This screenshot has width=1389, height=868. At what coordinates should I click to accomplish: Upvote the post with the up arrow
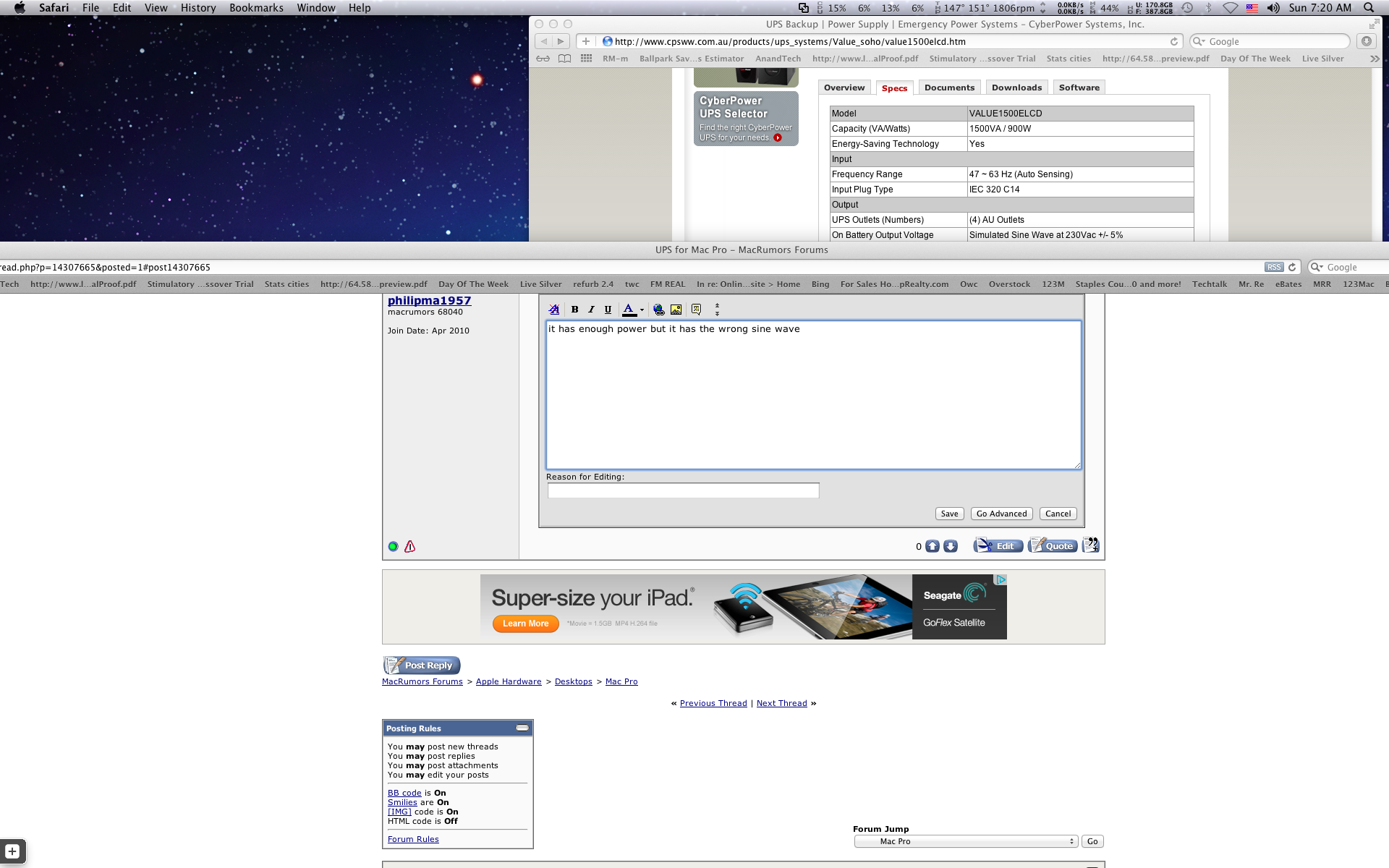point(933,547)
